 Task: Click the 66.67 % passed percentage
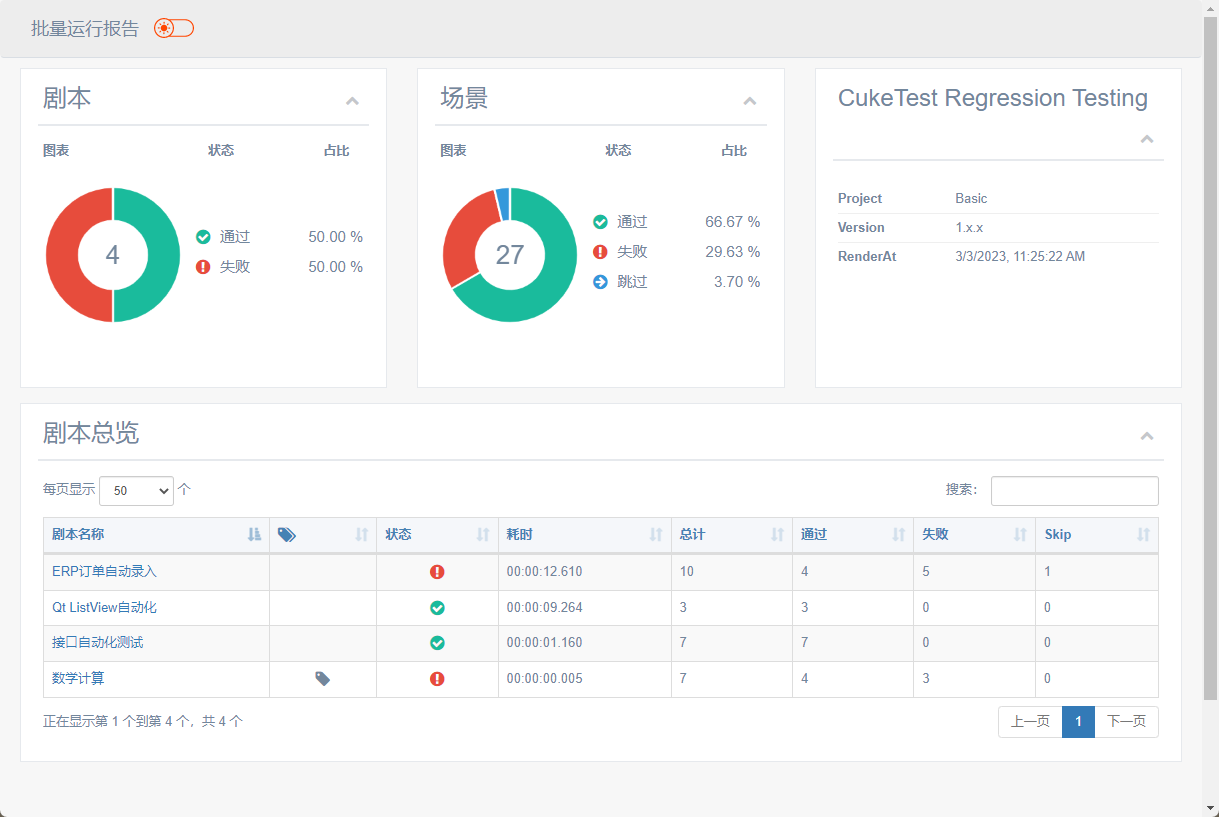pyautogui.click(x=733, y=222)
